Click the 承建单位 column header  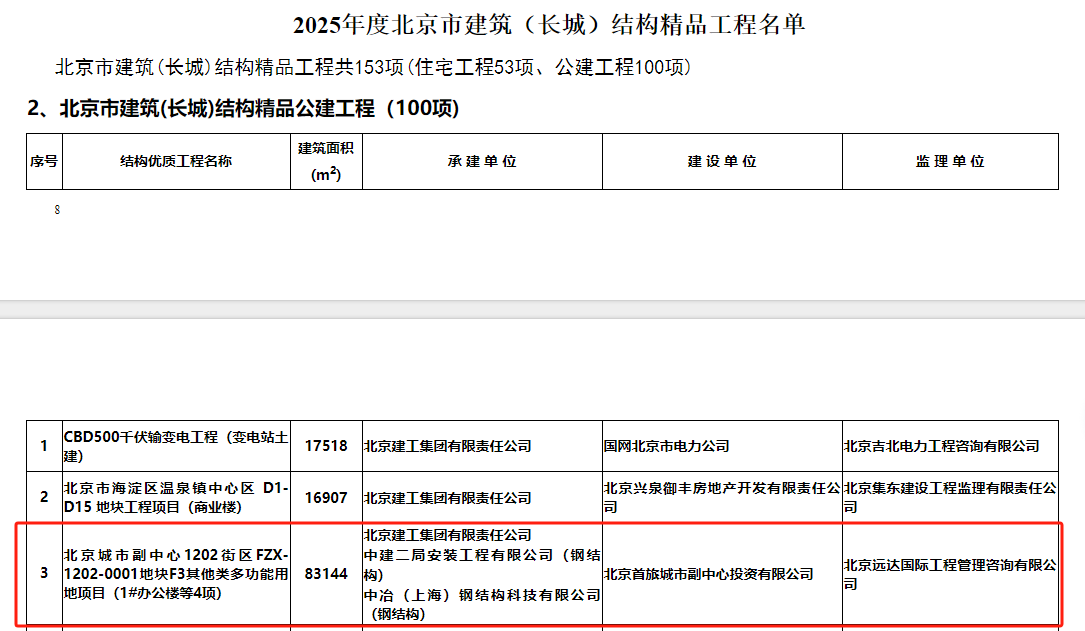coord(482,161)
